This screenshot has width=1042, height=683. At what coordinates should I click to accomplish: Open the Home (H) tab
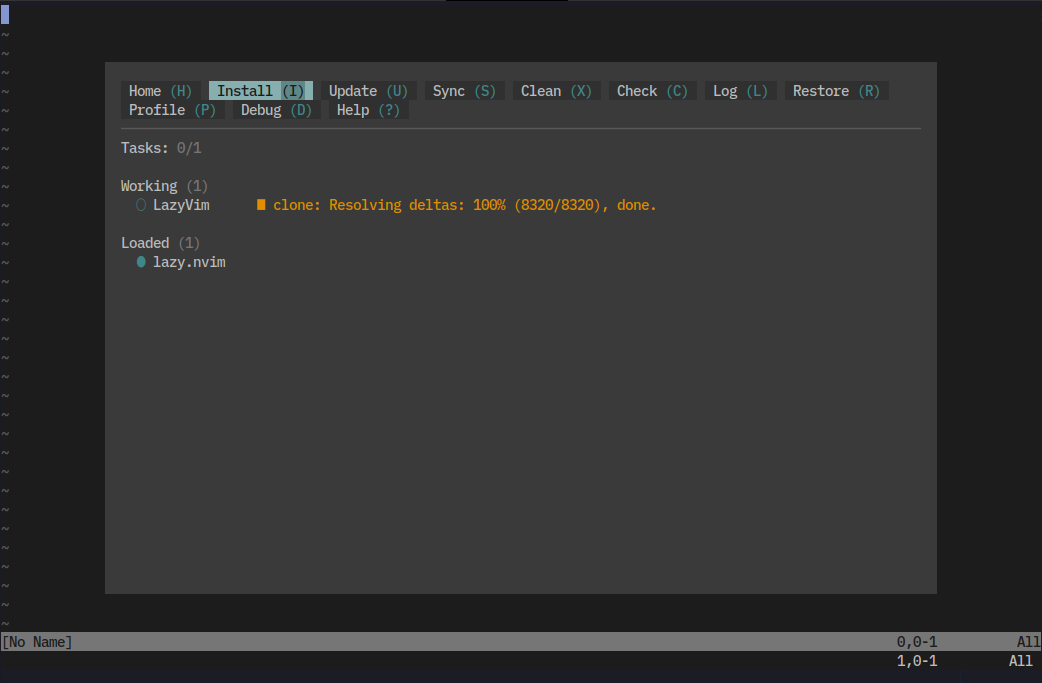[160, 91]
